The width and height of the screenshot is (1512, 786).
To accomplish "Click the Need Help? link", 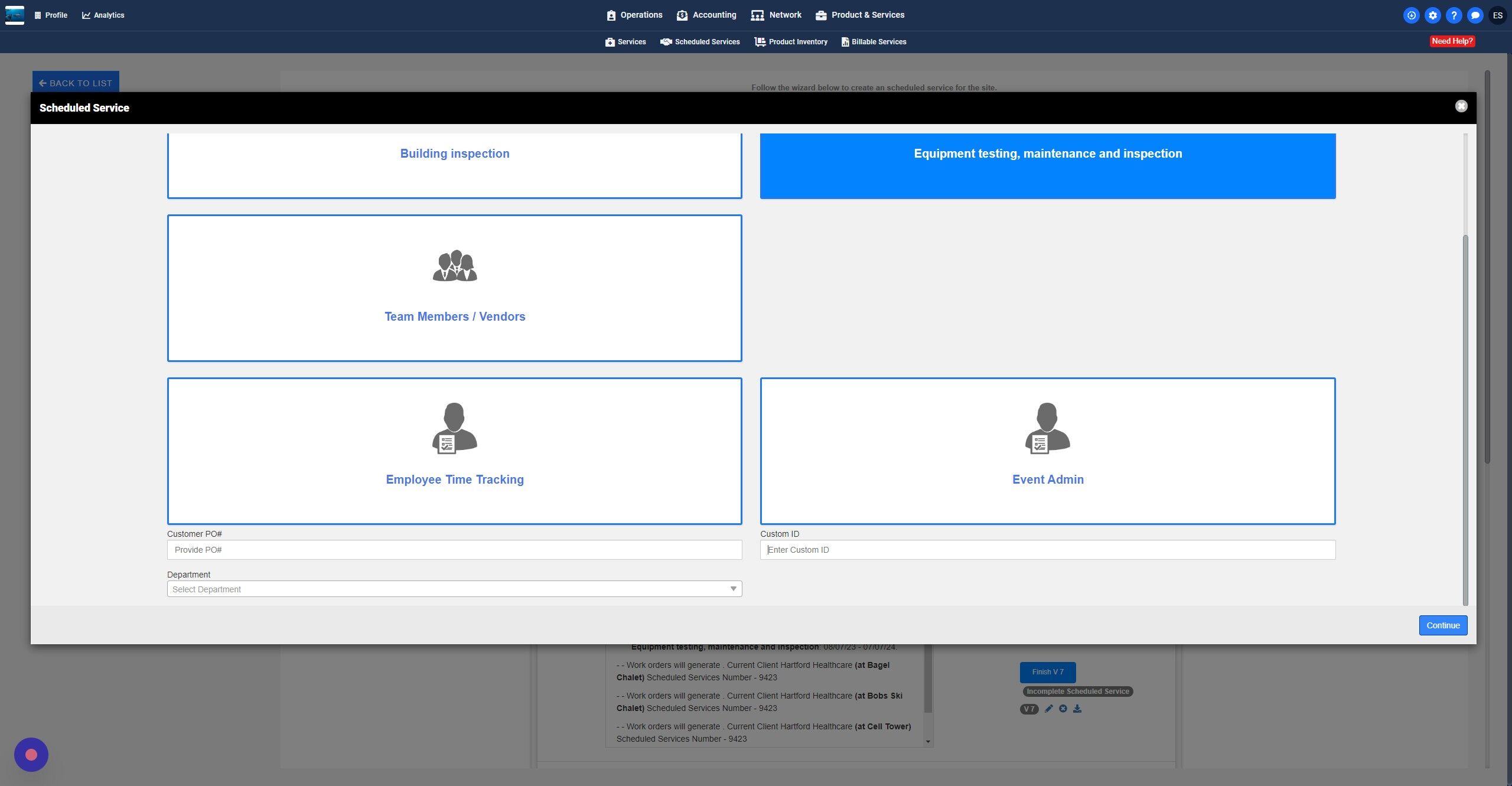I will coord(1452,41).
